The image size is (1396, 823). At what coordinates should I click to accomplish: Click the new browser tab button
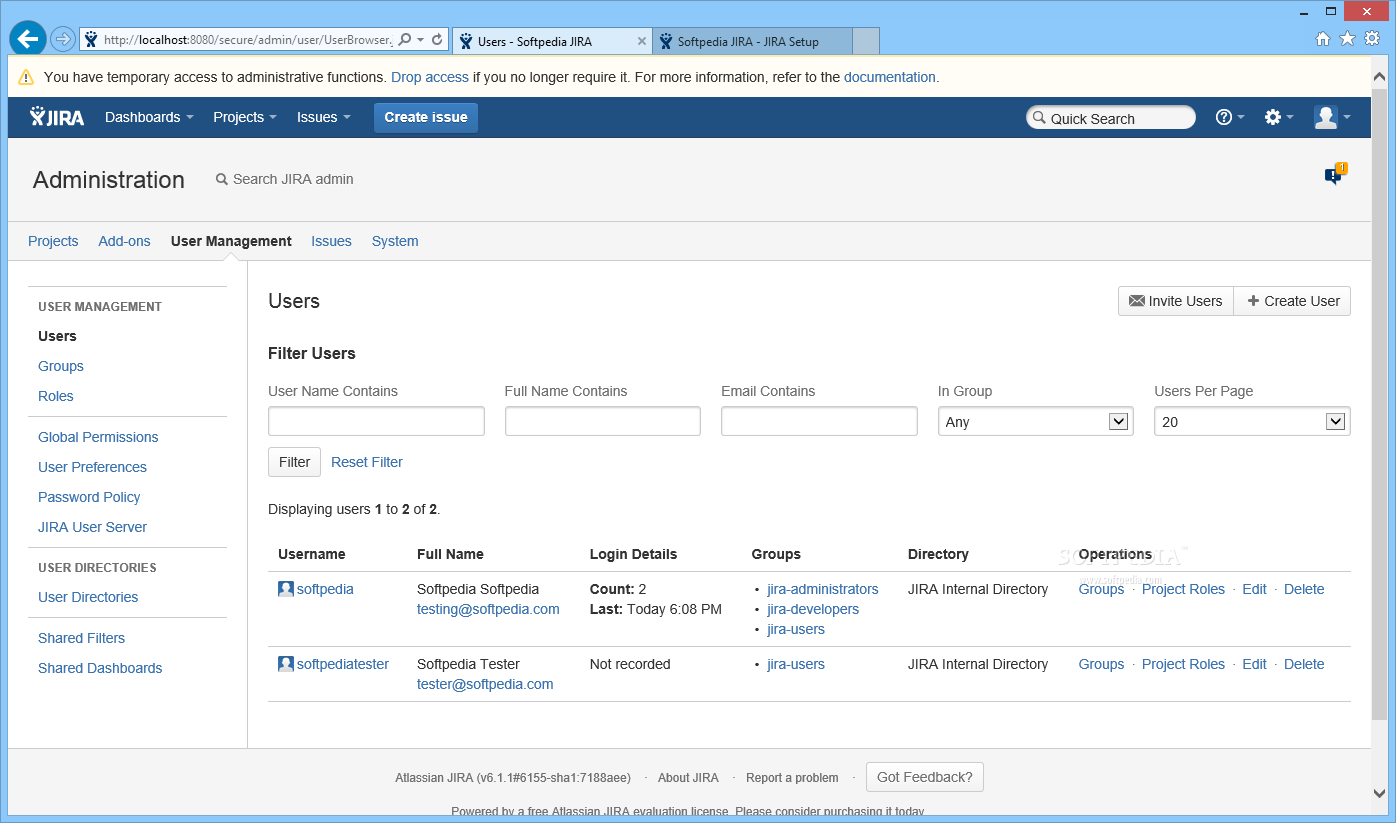pyautogui.click(x=866, y=41)
